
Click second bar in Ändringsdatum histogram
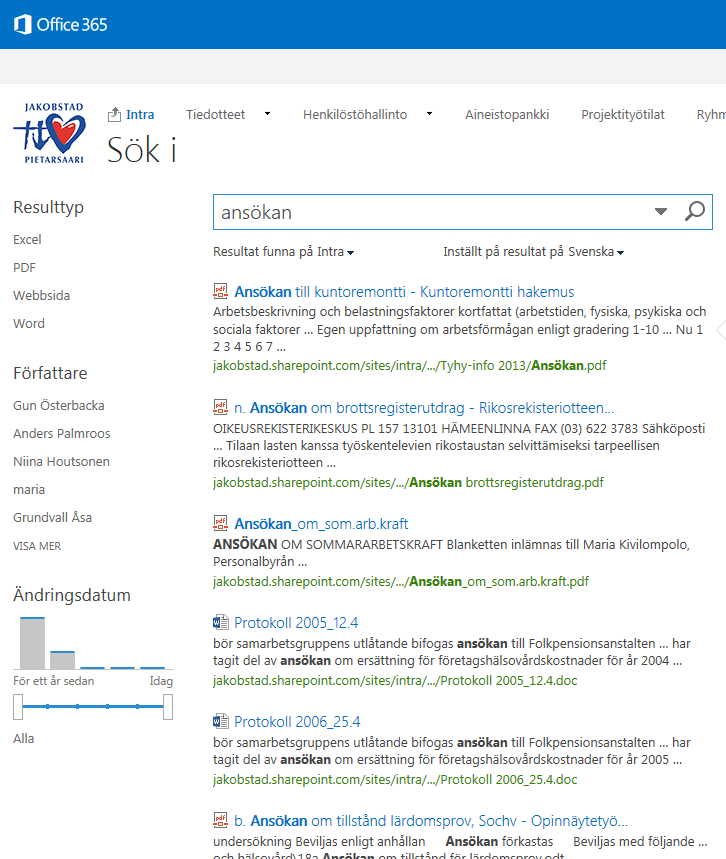(x=62, y=660)
